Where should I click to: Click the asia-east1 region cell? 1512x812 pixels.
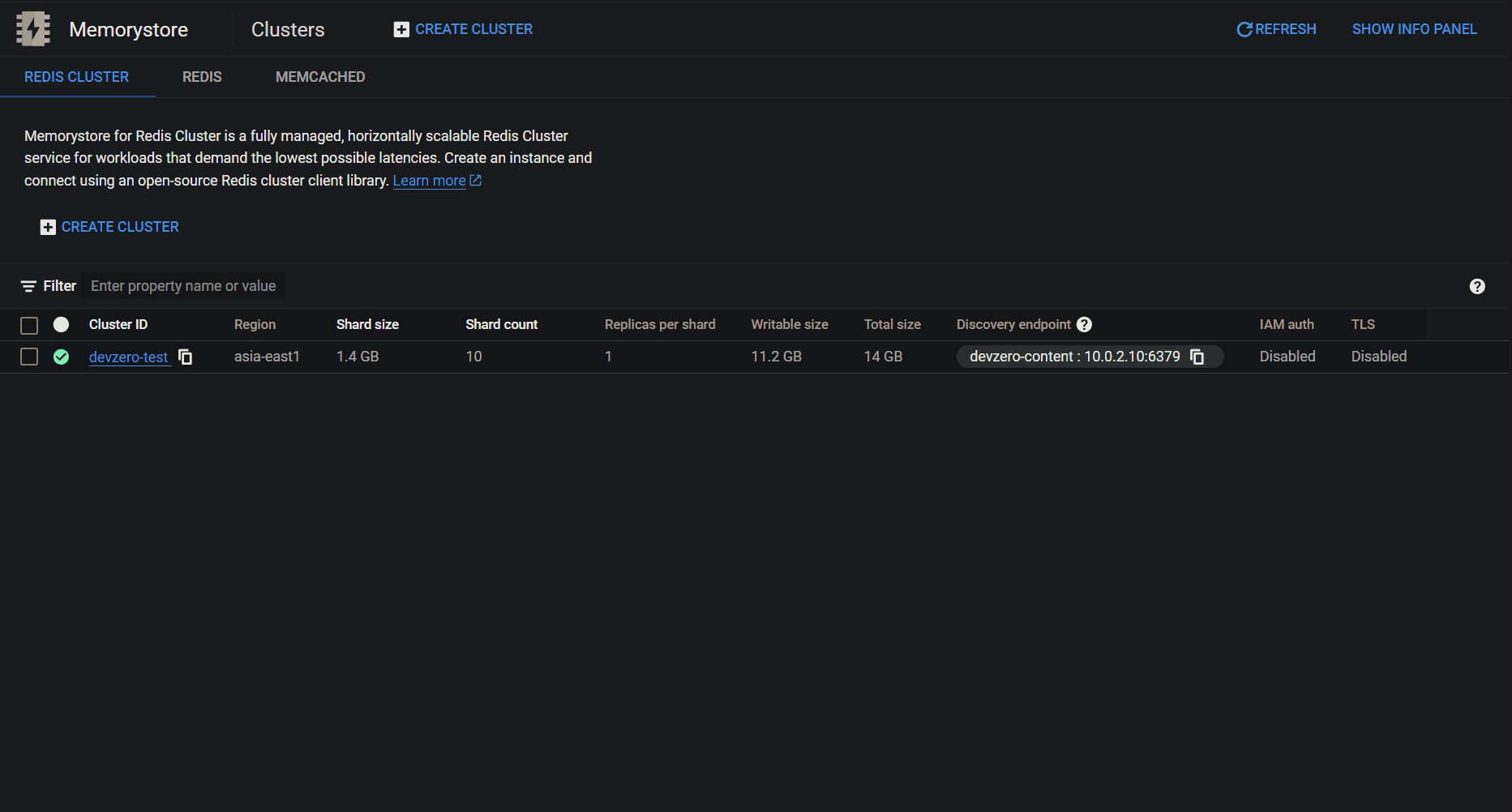[267, 357]
